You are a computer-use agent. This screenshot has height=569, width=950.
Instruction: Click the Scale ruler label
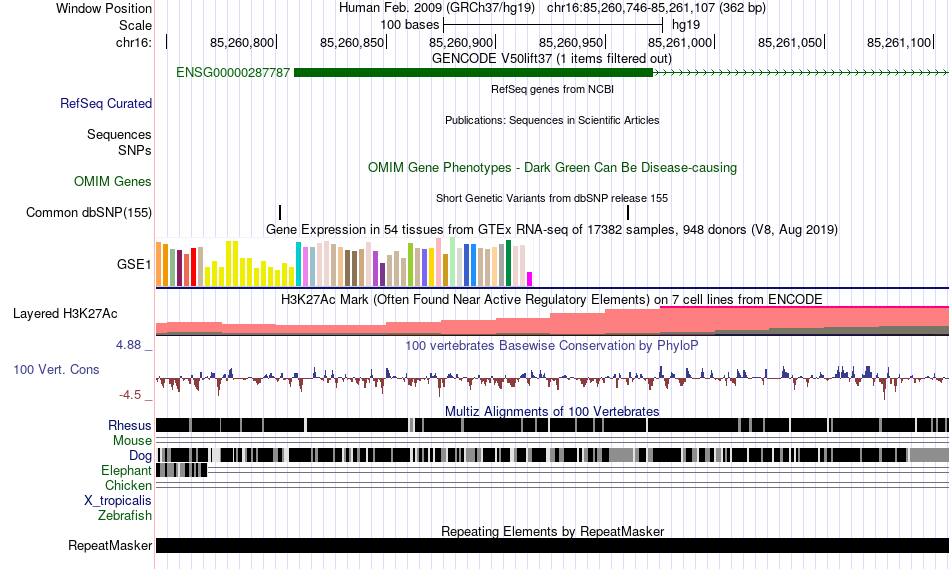coord(135,25)
